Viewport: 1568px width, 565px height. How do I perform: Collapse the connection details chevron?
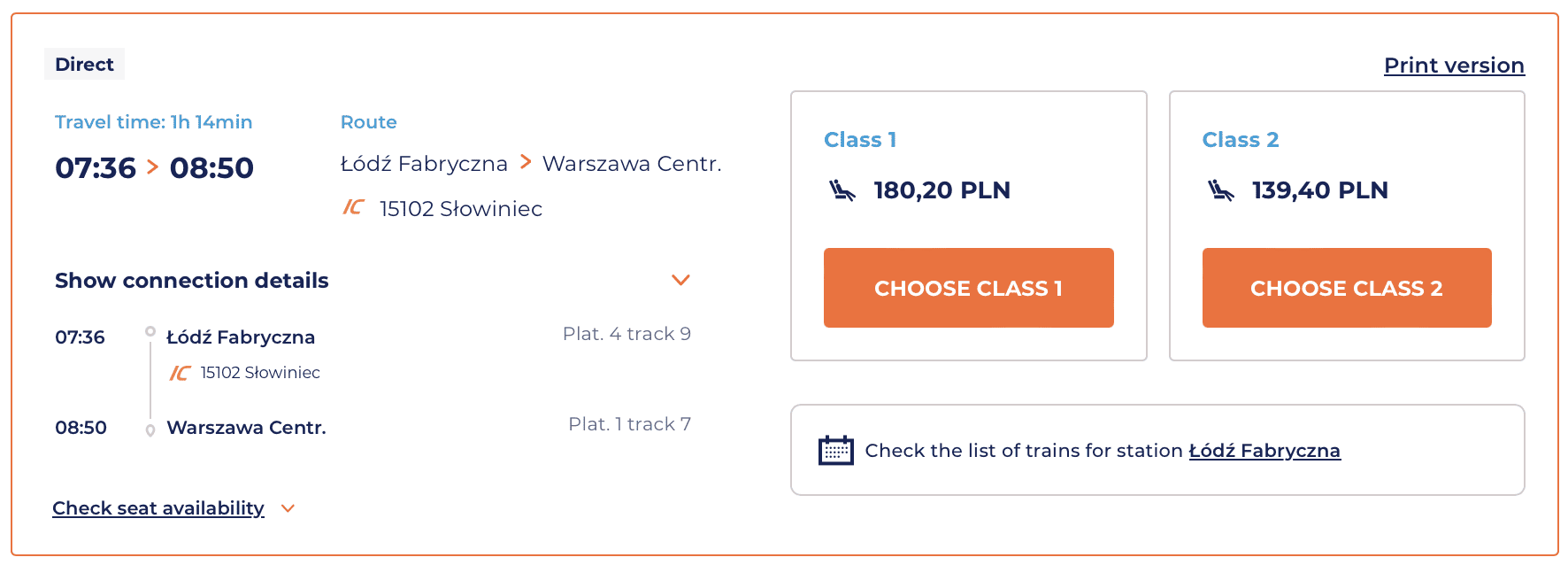pyautogui.click(x=680, y=280)
